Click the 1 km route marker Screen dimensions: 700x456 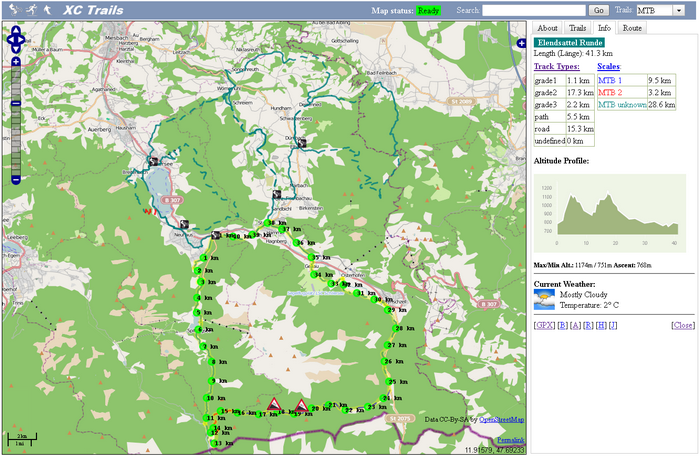pos(204,258)
